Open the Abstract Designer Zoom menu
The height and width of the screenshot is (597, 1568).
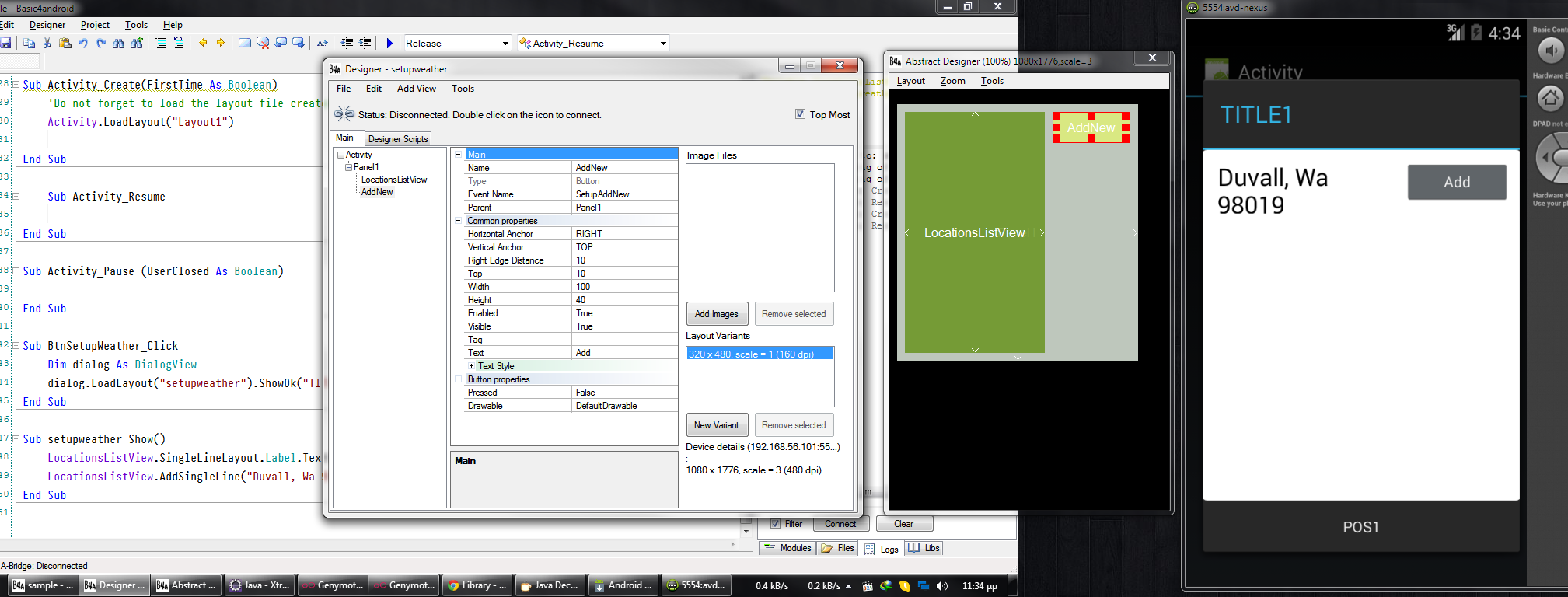(x=952, y=81)
